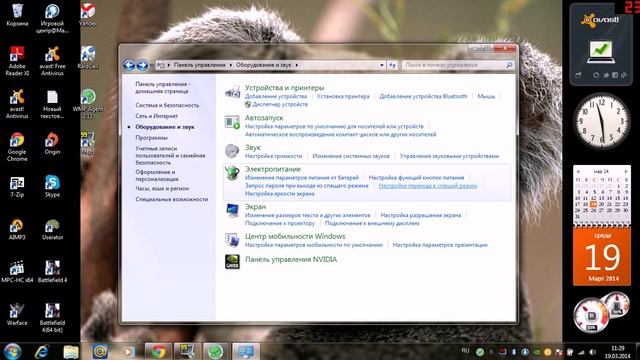Click the Панель управления NVIDIA heading
This screenshot has width=640, height=360.
point(291,259)
